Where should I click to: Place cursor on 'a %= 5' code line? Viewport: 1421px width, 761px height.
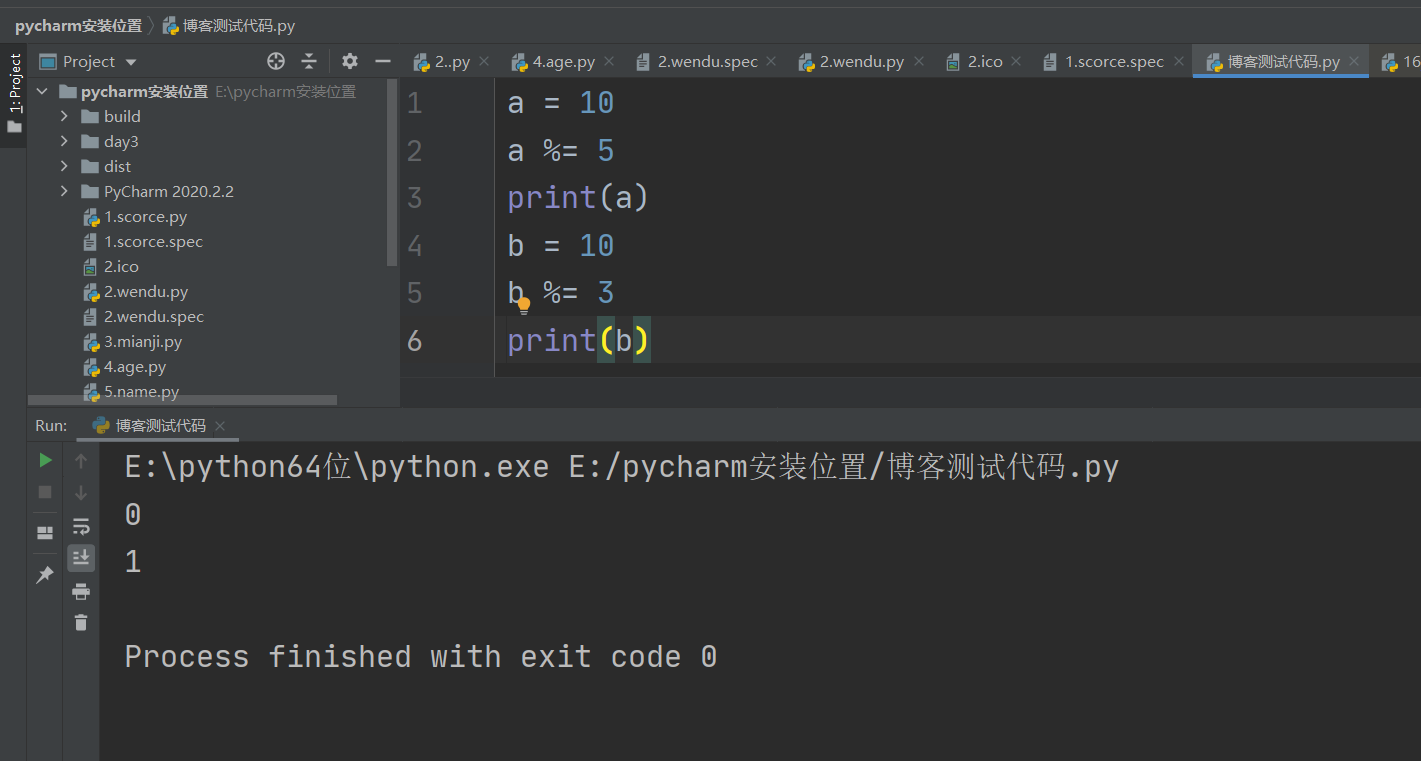click(560, 151)
